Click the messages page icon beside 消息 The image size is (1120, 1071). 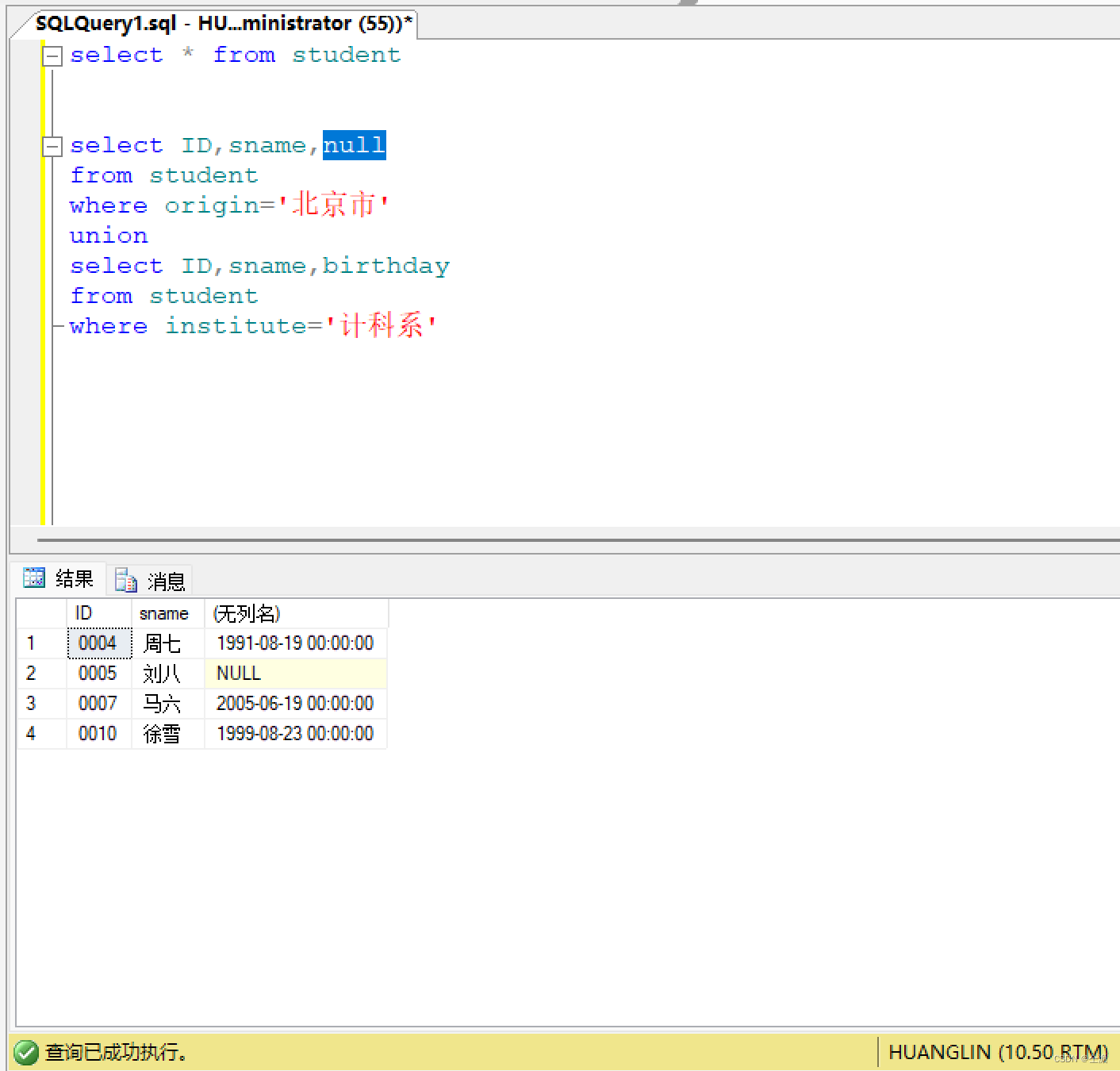[126, 580]
